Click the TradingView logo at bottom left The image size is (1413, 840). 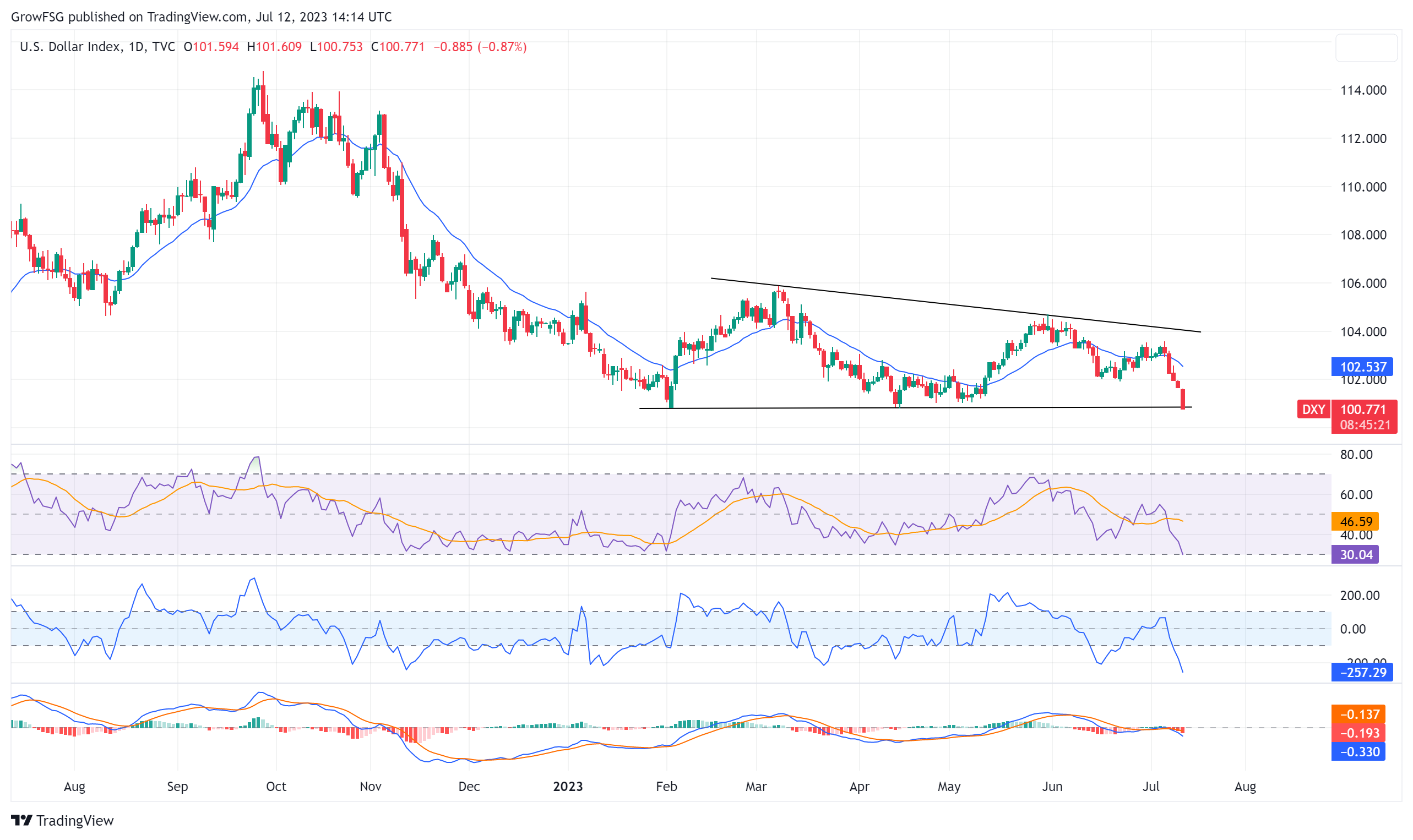click(x=62, y=820)
